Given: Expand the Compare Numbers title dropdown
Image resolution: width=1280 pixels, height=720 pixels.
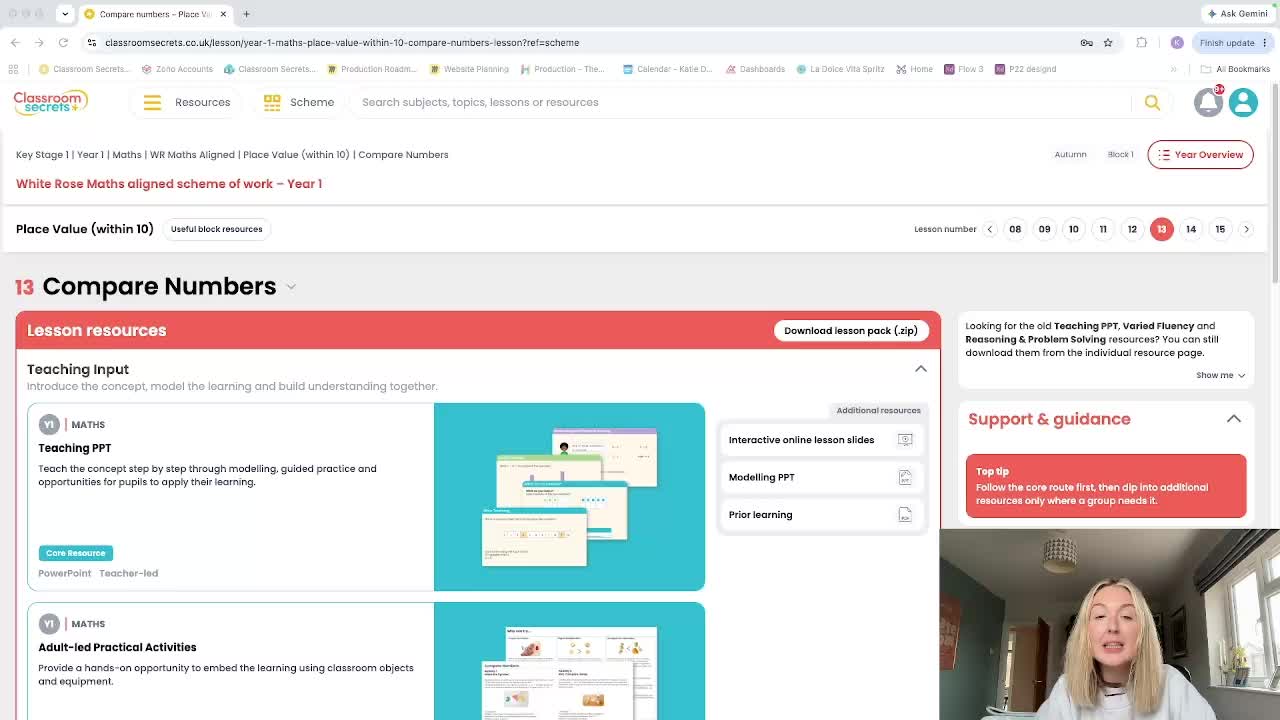Looking at the screenshot, I should click(291, 287).
